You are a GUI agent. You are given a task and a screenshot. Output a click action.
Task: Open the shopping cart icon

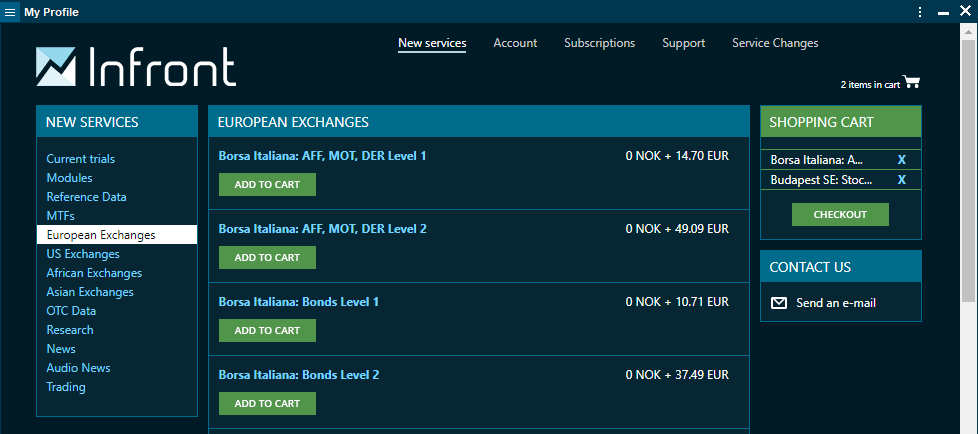coord(911,83)
